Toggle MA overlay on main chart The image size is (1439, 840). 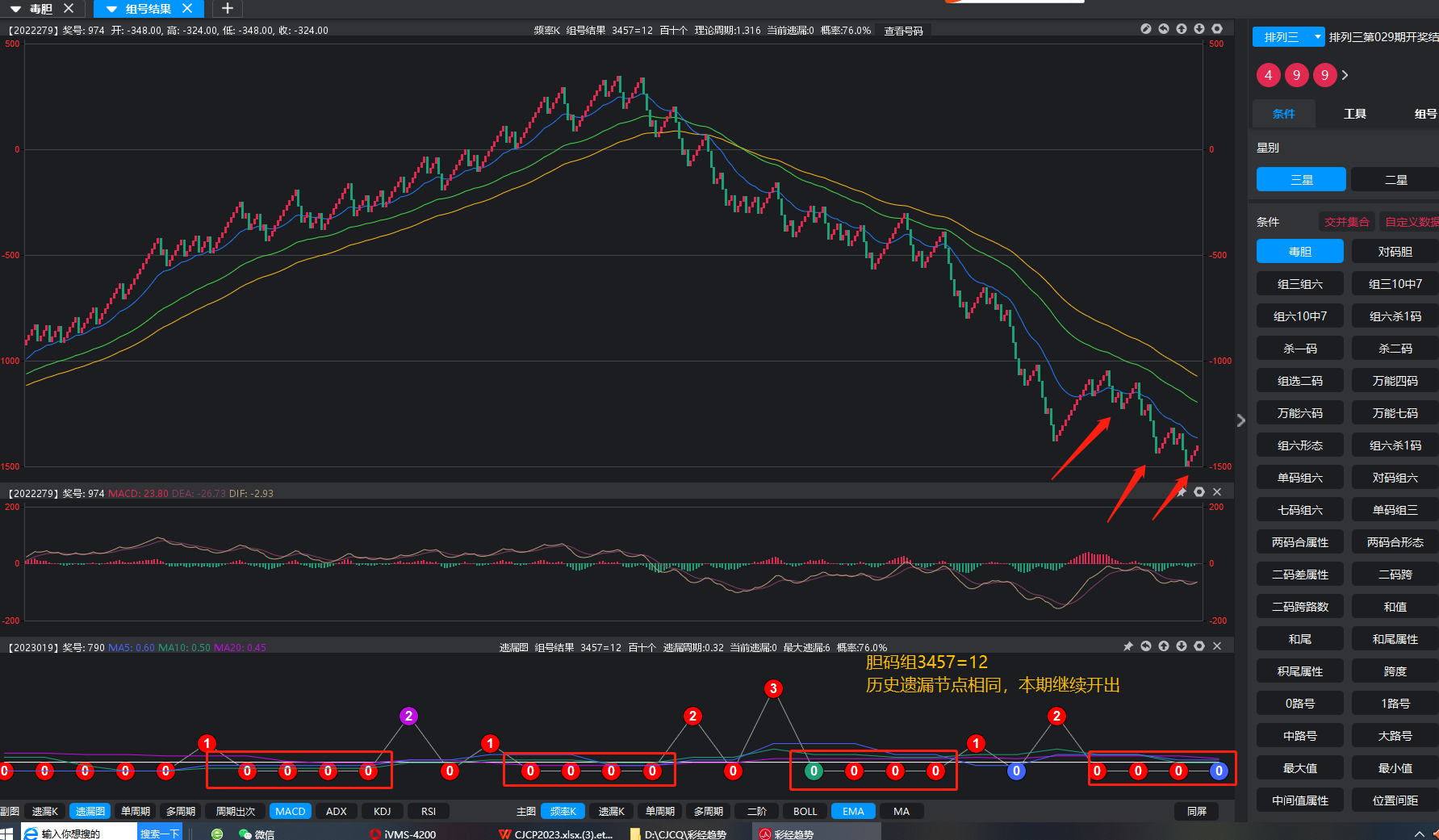[x=902, y=811]
